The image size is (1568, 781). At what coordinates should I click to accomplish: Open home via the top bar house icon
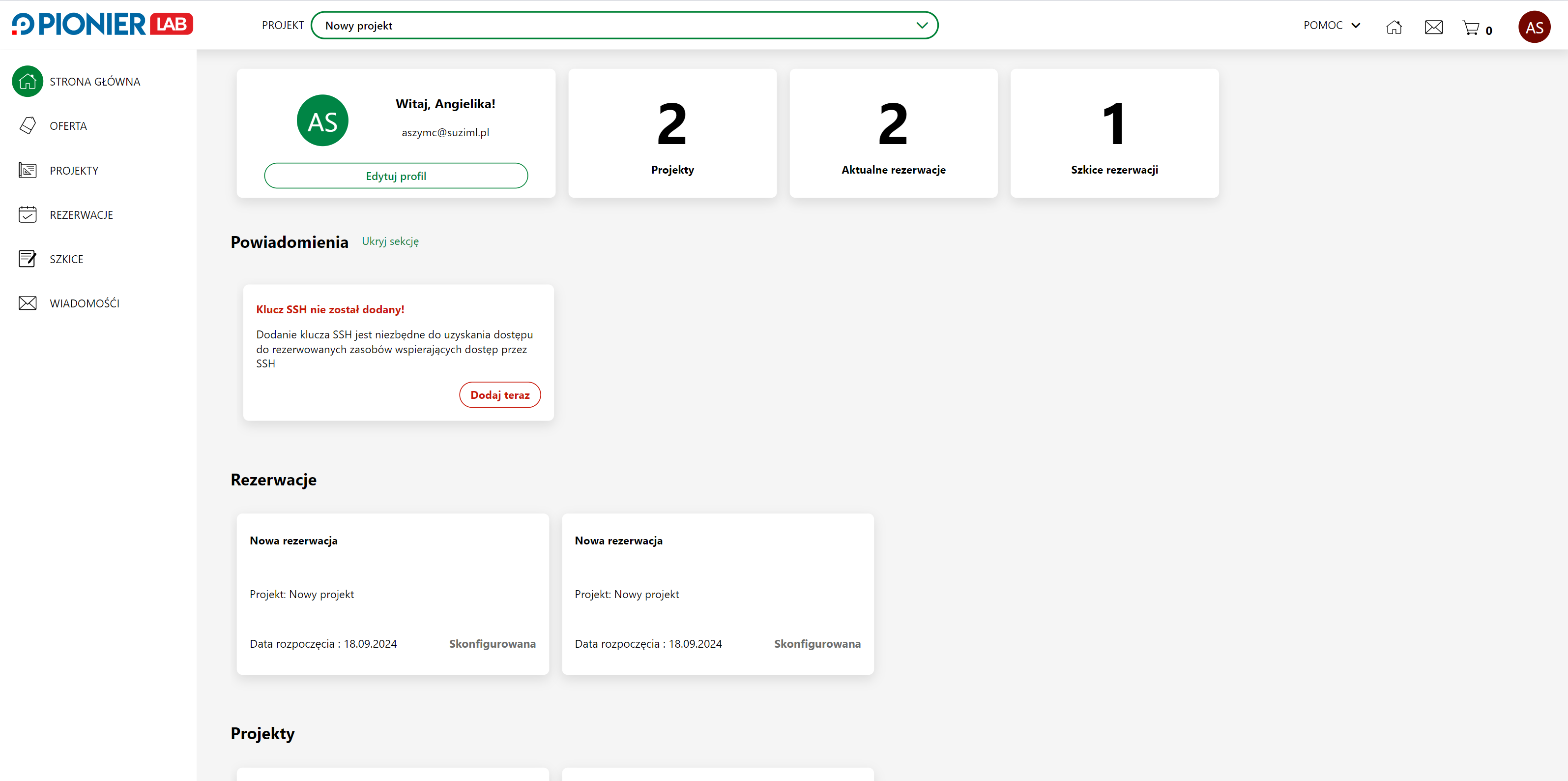coord(1394,27)
